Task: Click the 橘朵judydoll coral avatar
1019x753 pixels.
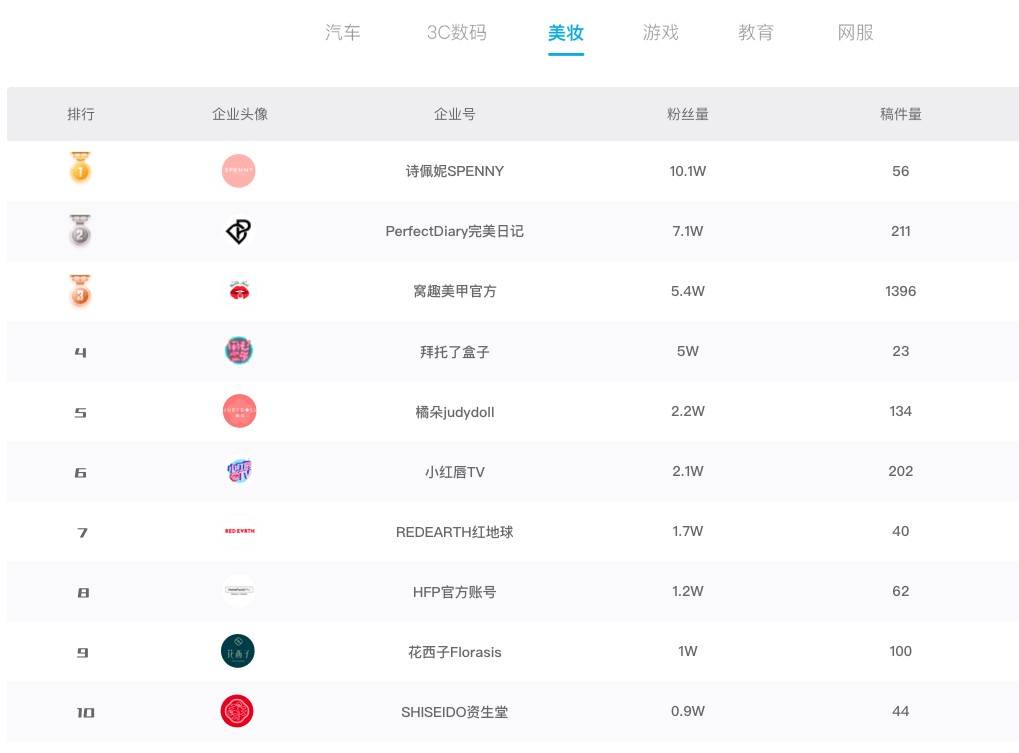Action: pos(239,411)
